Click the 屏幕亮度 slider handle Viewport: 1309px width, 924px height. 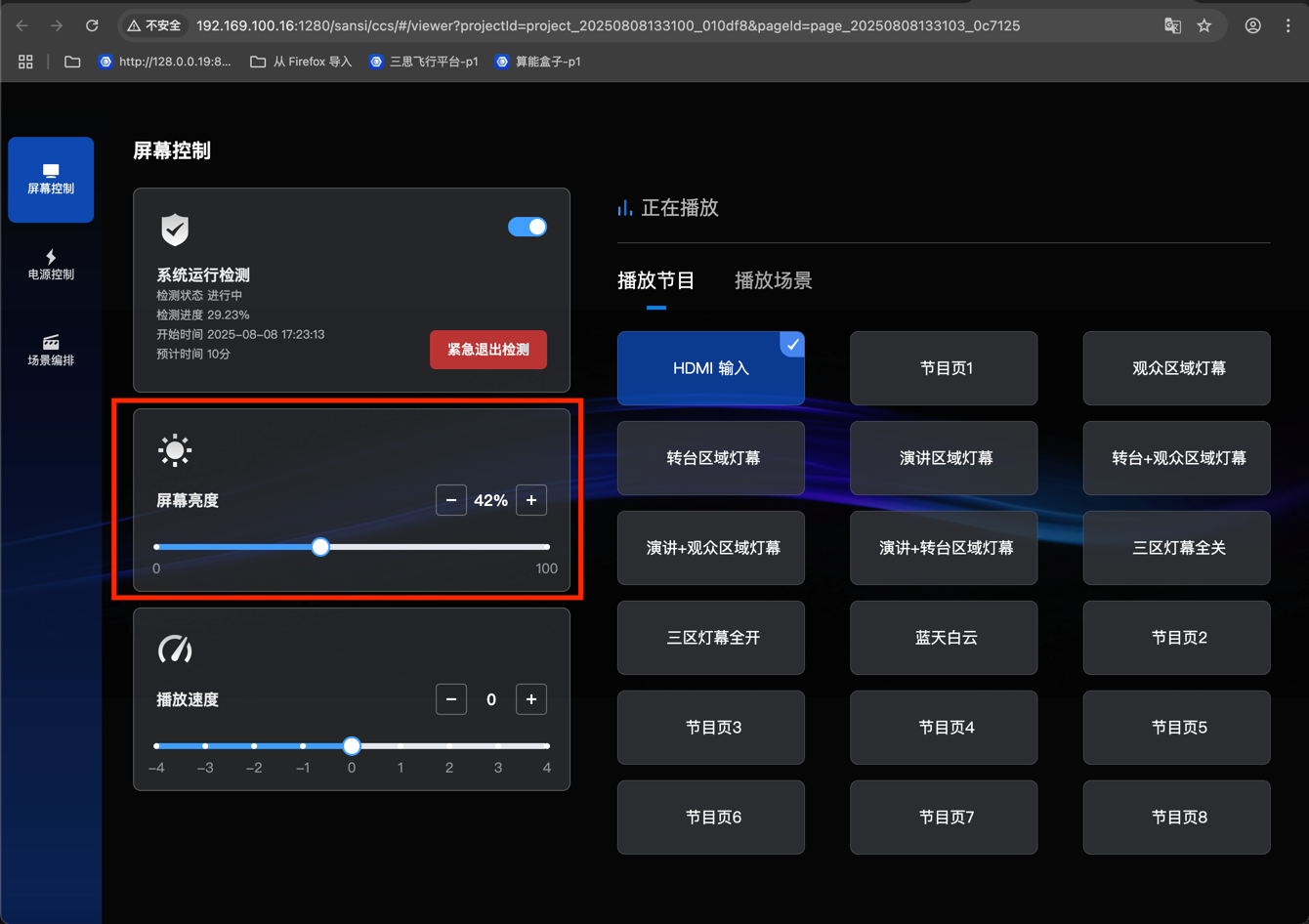(320, 547)
